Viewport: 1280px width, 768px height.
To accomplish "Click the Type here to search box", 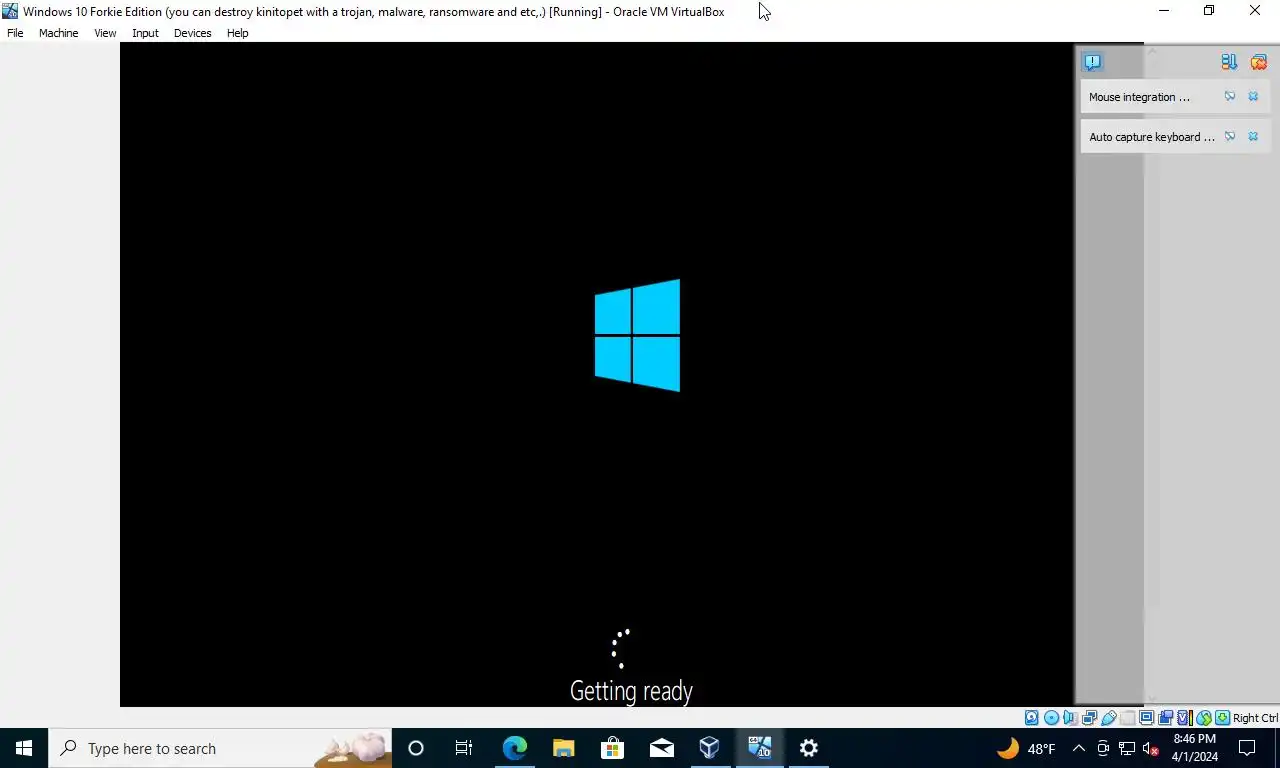I will coord(220,748).
